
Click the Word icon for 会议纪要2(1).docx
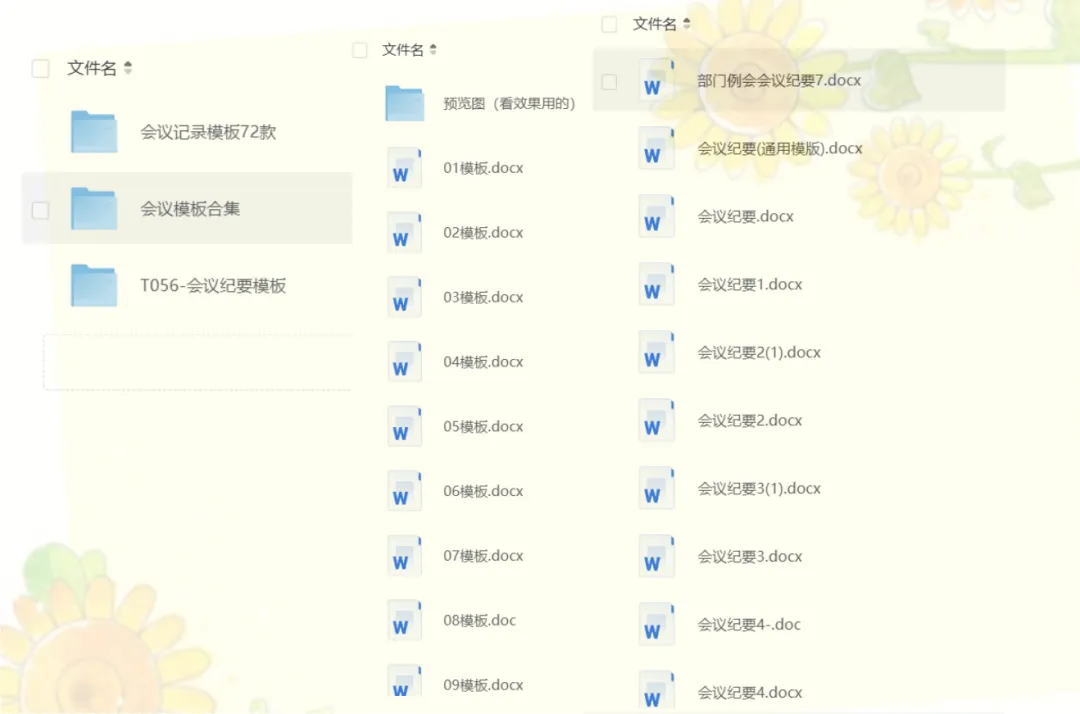coord(656,353)
